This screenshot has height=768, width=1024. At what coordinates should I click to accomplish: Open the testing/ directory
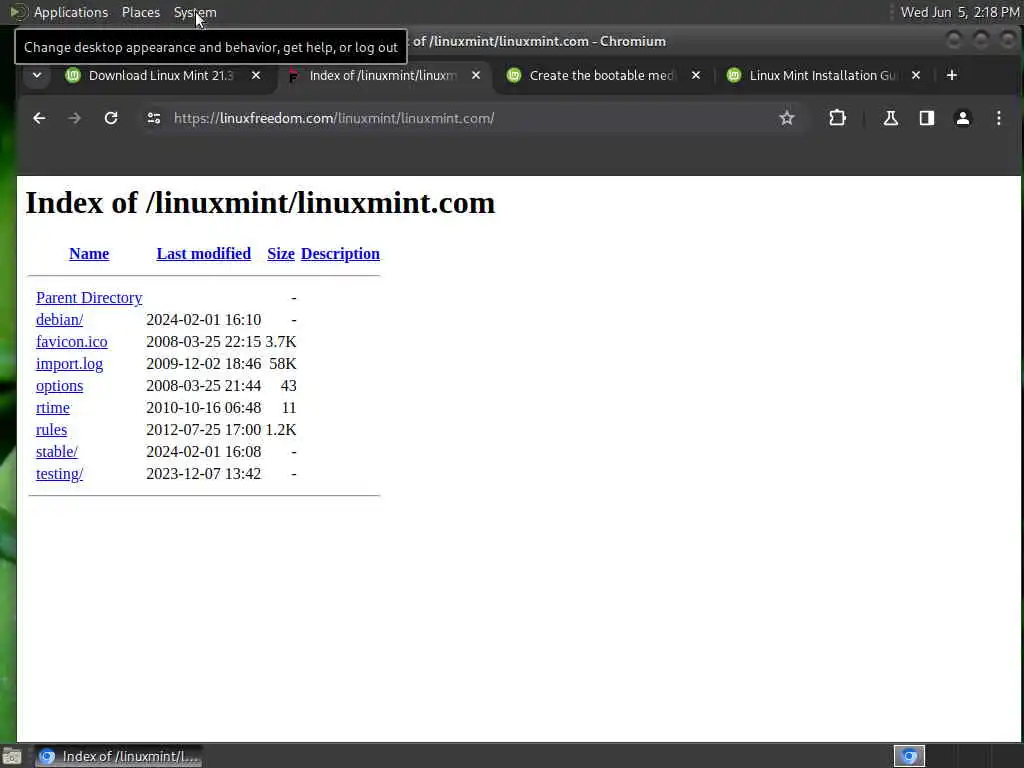[59, 474]
